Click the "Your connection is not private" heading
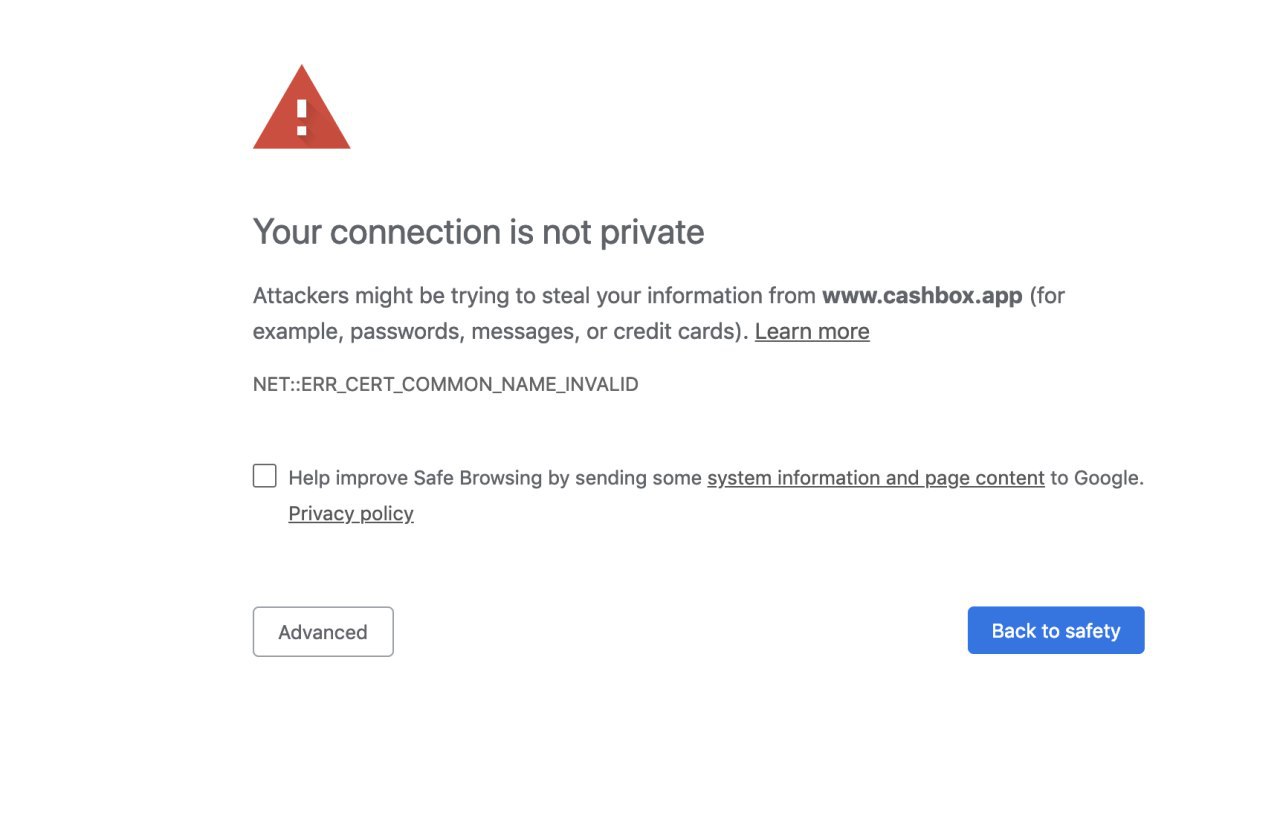1280x819 pixels. click(x=478, y=232)
